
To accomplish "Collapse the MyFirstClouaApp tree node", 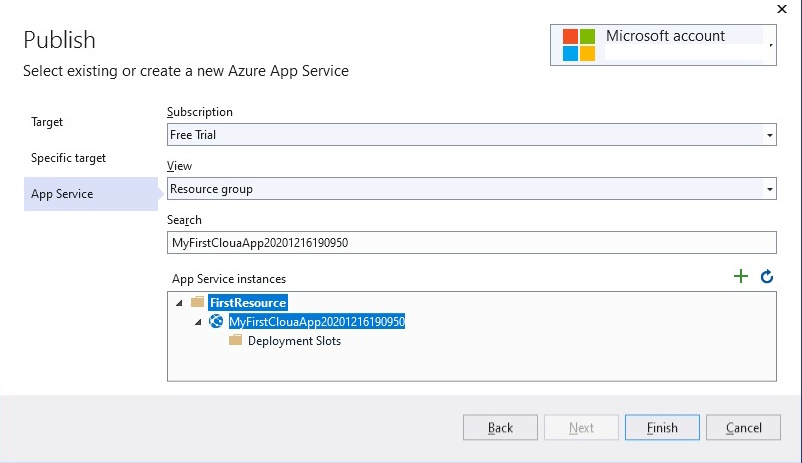I will (198, 322).
